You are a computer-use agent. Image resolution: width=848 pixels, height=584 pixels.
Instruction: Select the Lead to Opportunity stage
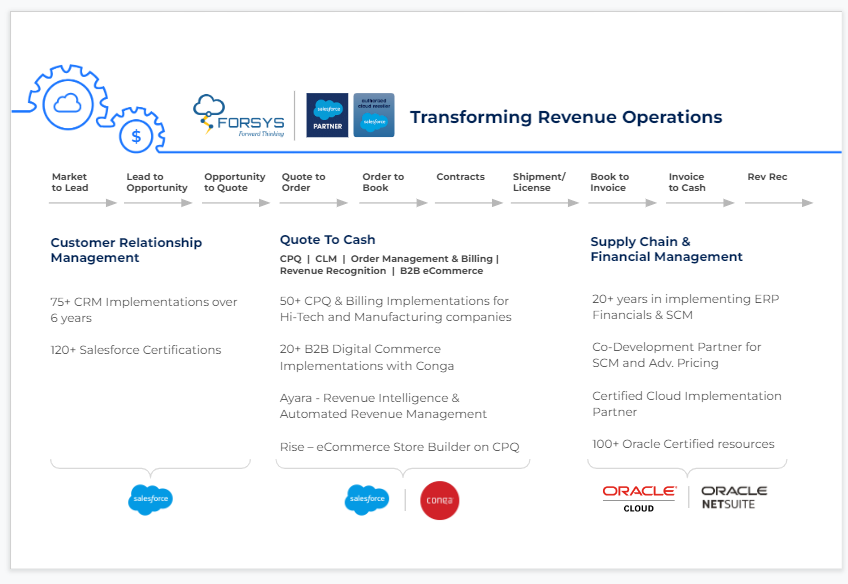coord(157,182)
